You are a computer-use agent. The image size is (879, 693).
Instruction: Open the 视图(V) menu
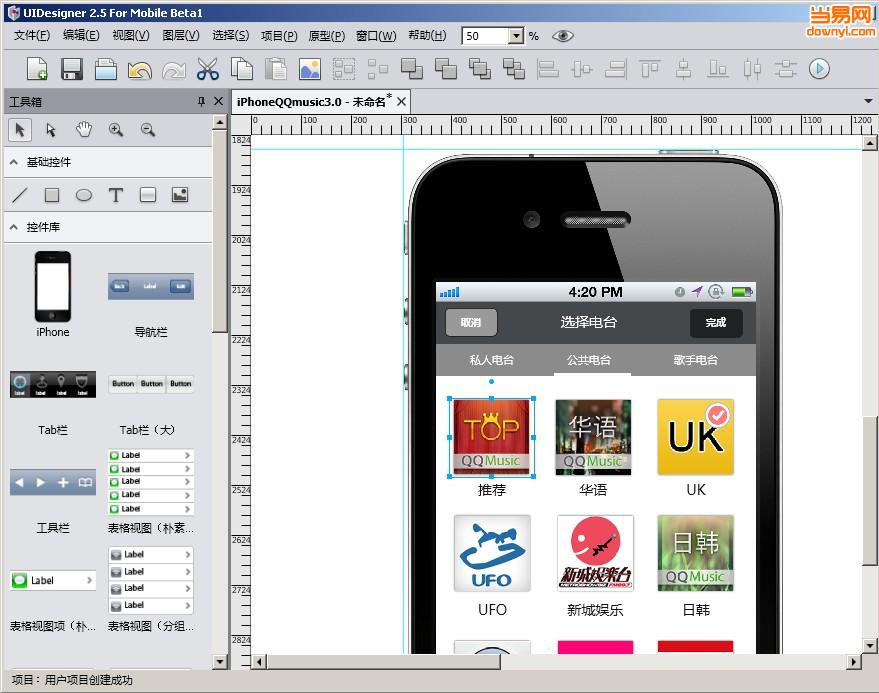tap(131, 36)
